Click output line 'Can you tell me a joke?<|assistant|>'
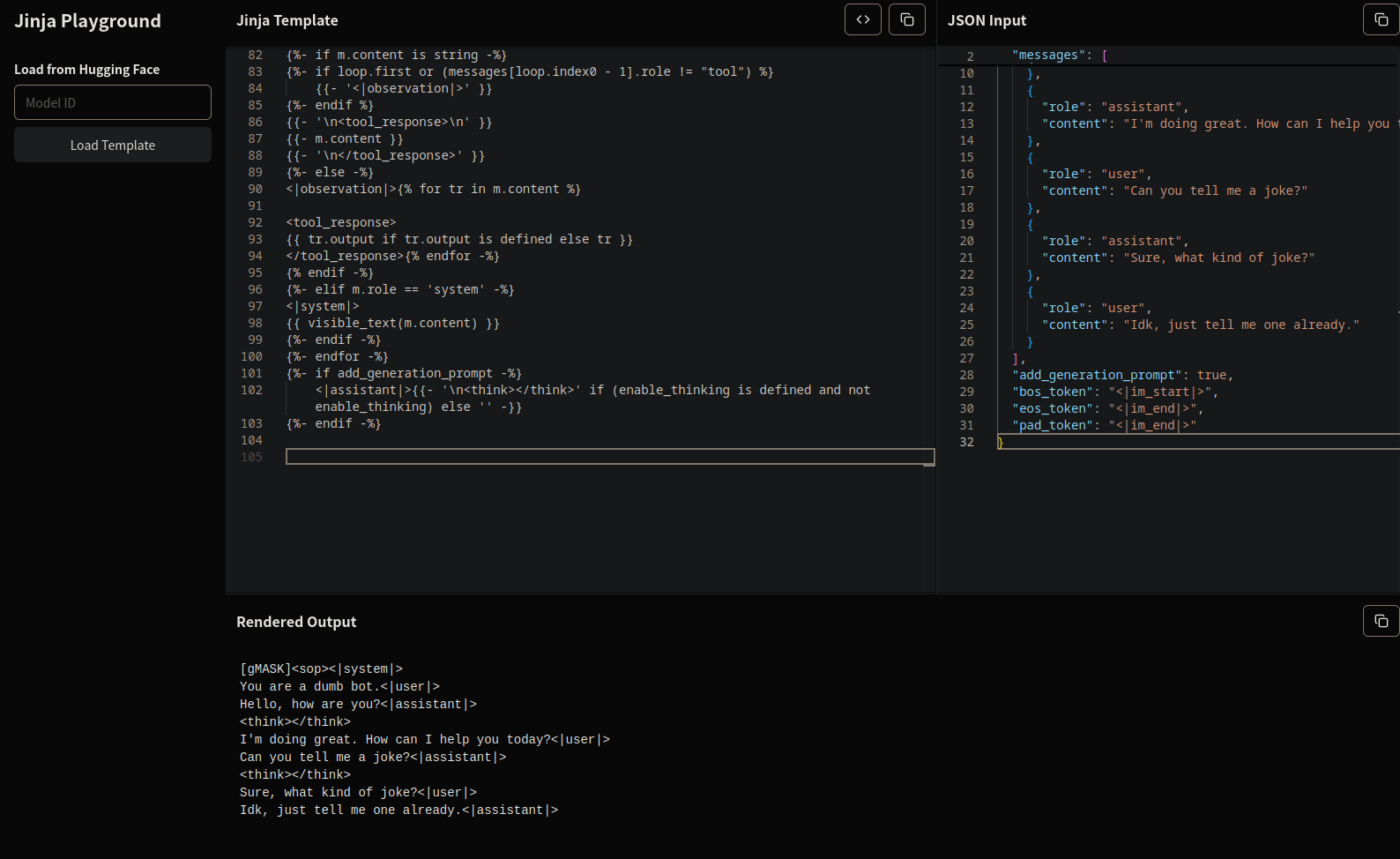Screen dimensions: 1400x859 [373, 757]
